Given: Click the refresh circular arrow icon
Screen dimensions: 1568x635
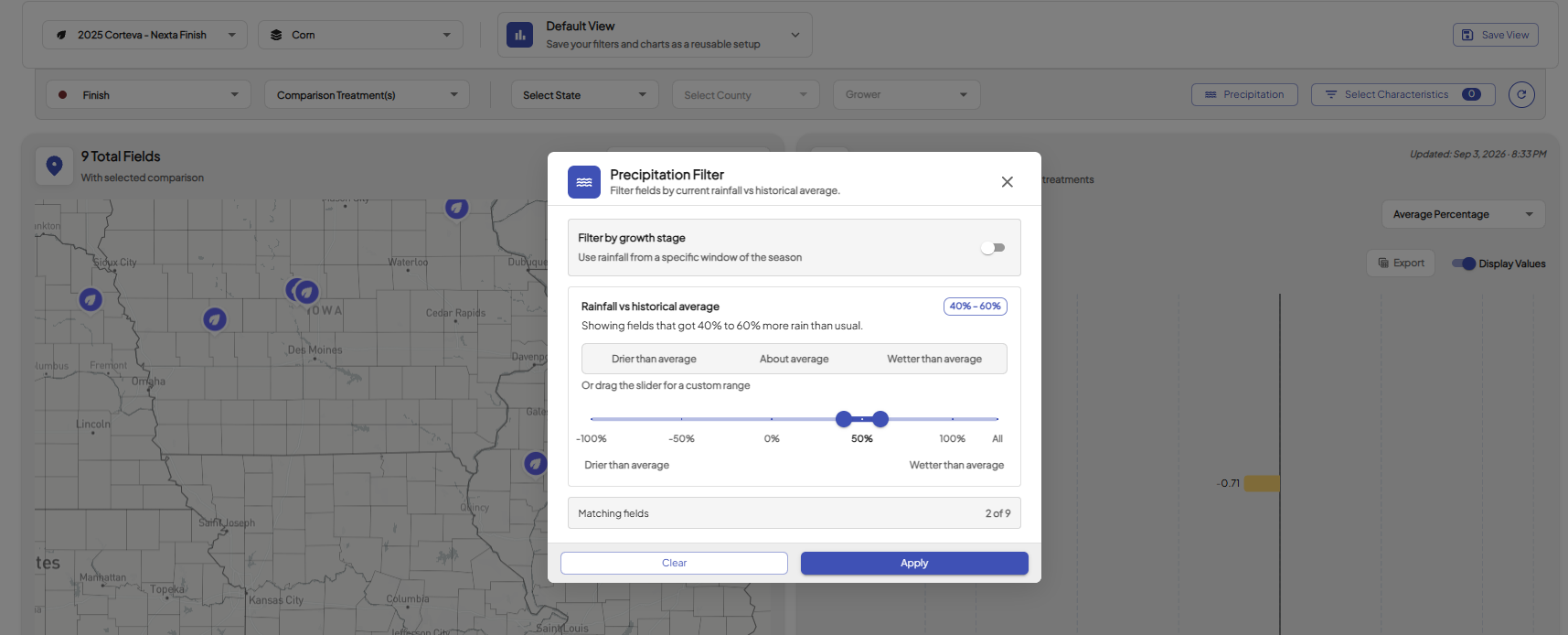Looking at the screenshot, I should click(1521, 94).
